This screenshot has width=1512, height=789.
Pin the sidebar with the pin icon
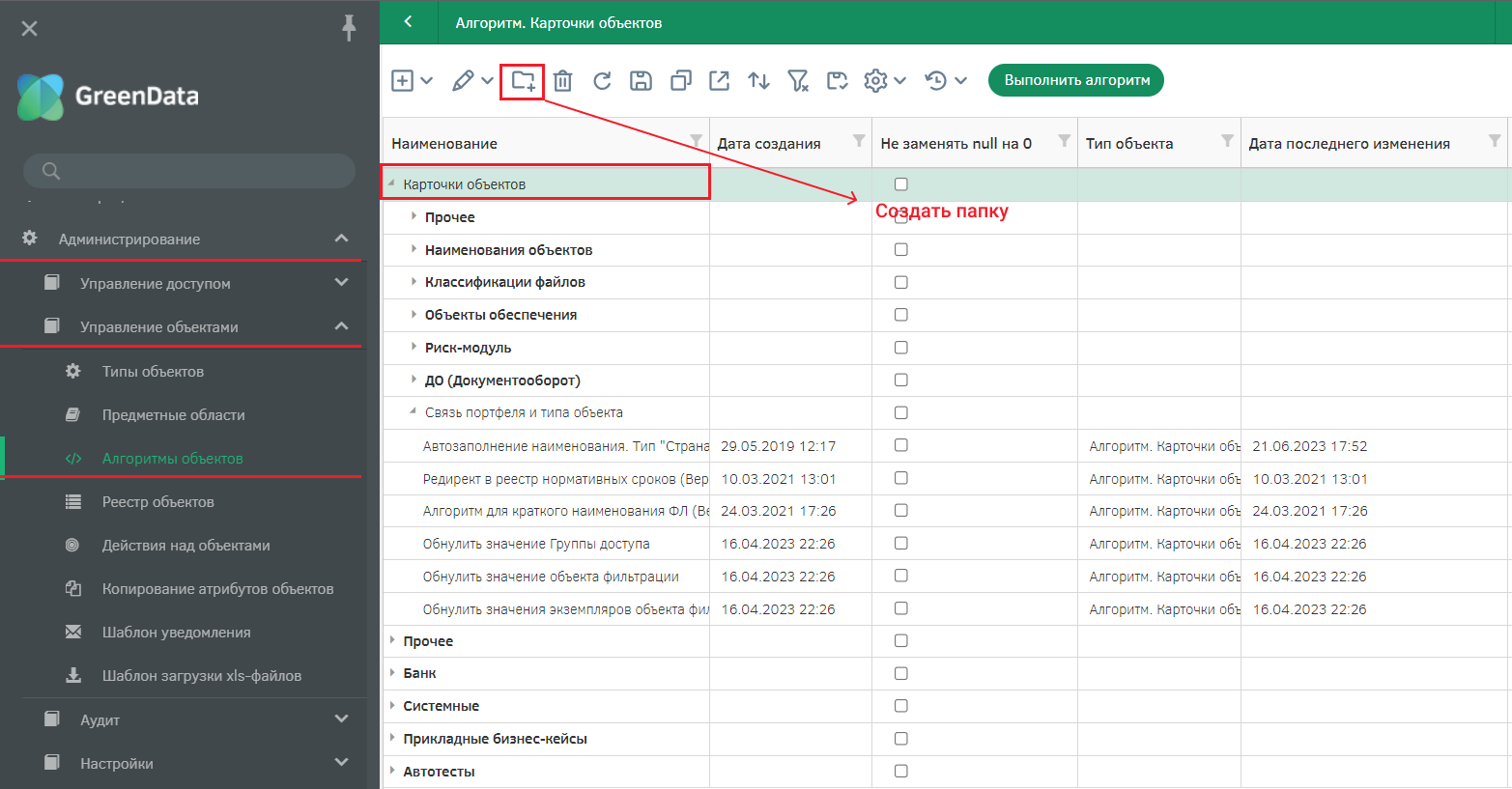[x=349, y=28]
